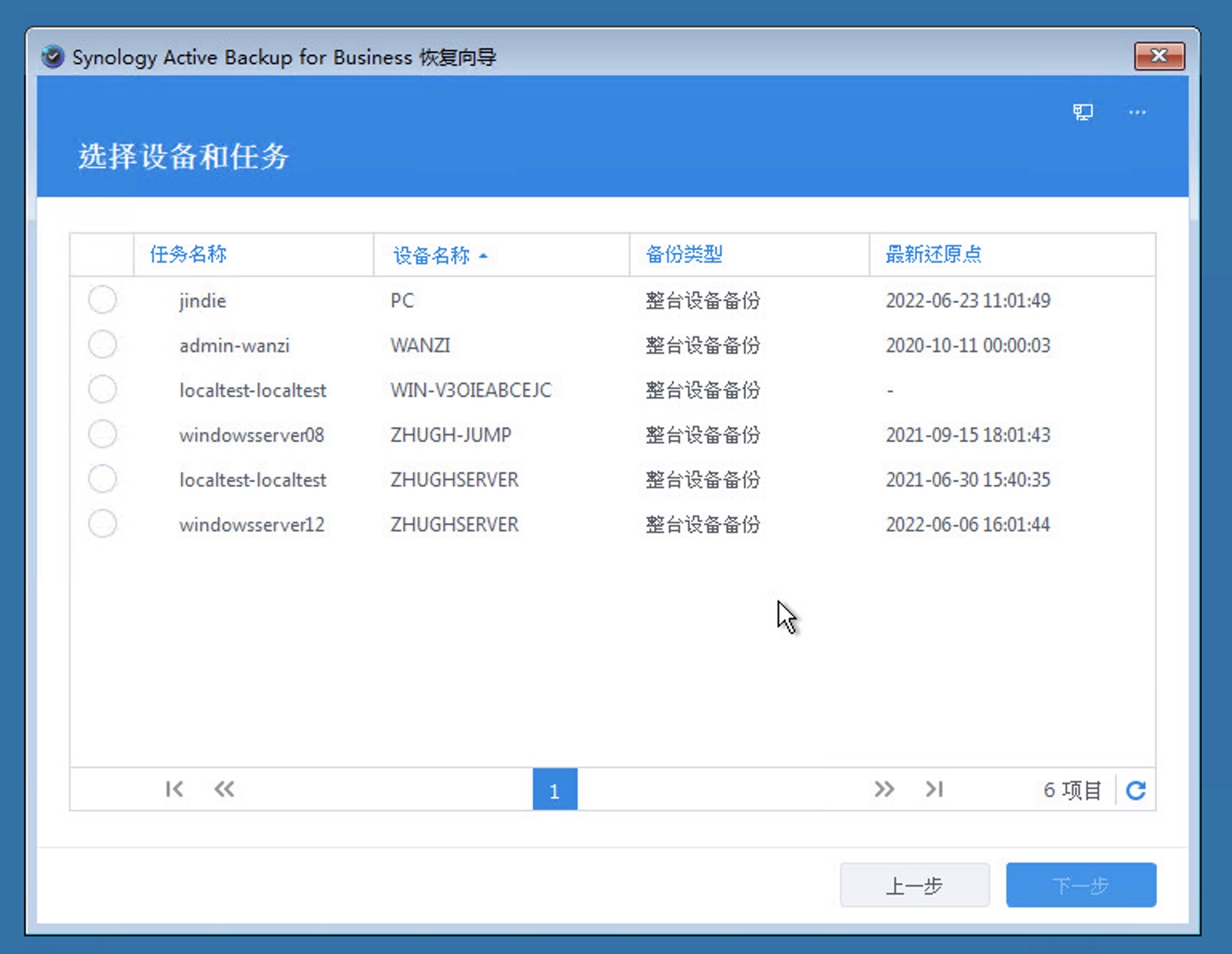Select radio button for the 2021-06-30 restore point row
Viewport: 1232px width, 954px height.
(x=102, y=479)
